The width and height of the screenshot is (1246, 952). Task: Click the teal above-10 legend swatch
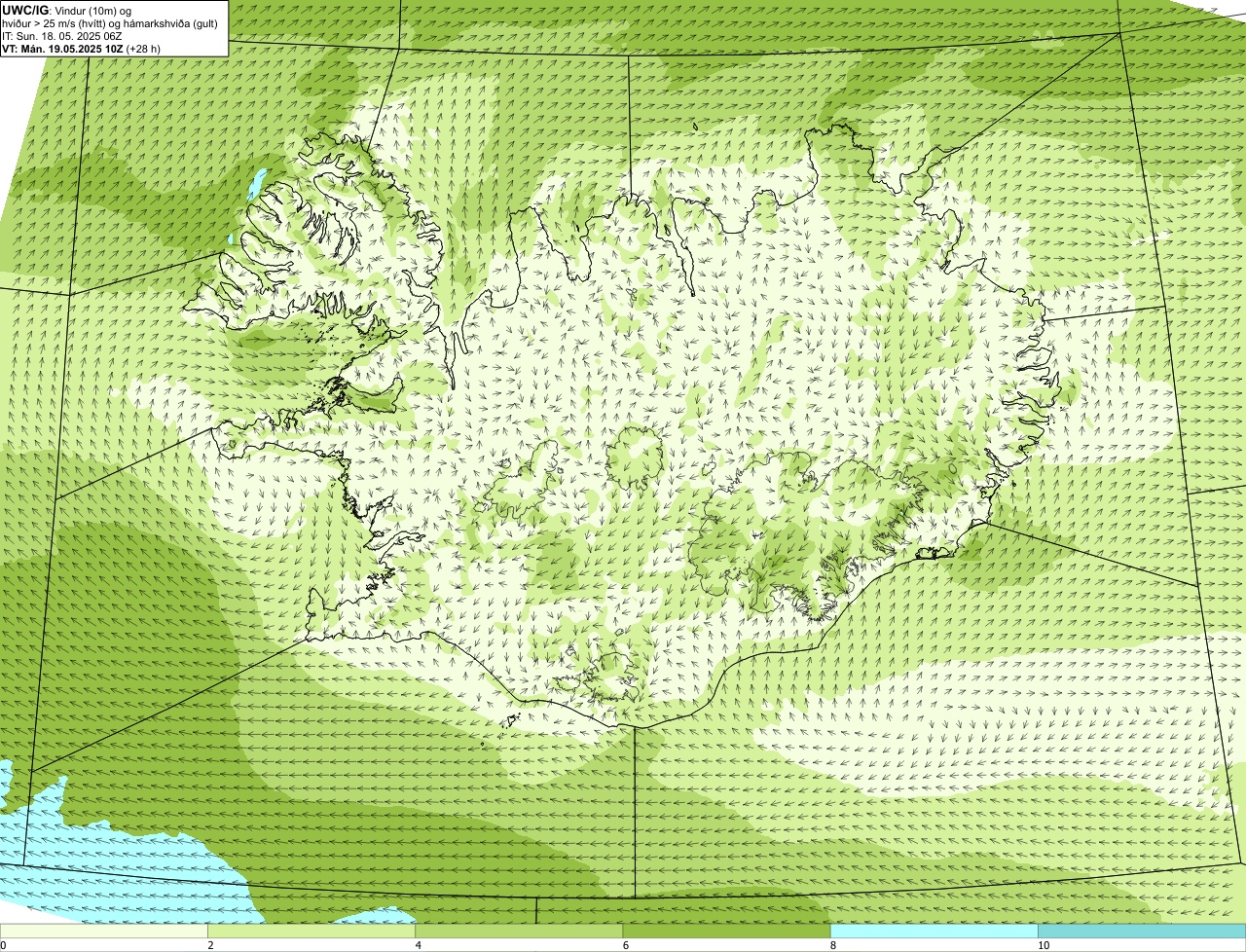1142,931
